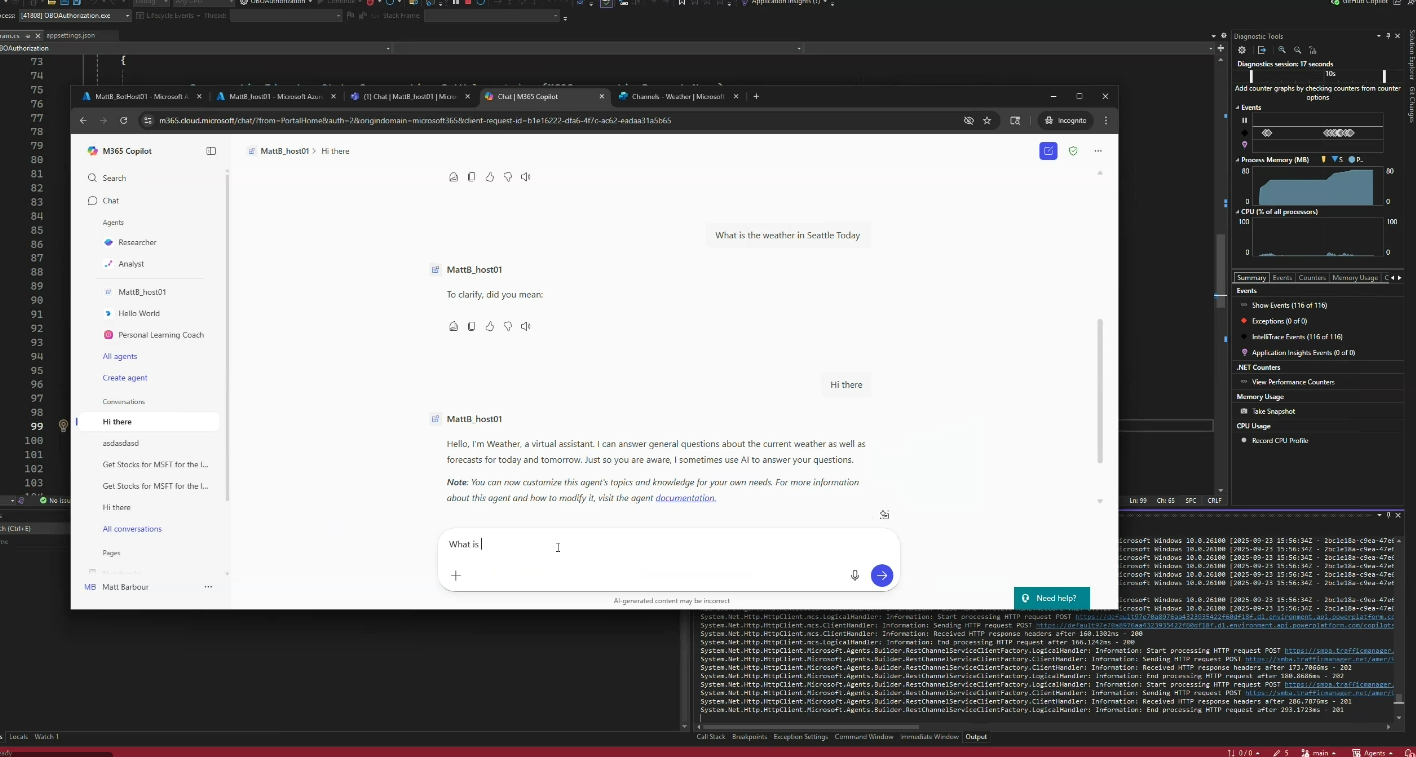The image size is (1416, 757).
Task: Click the 'Need help?' button
Action: pos(1052,598)
